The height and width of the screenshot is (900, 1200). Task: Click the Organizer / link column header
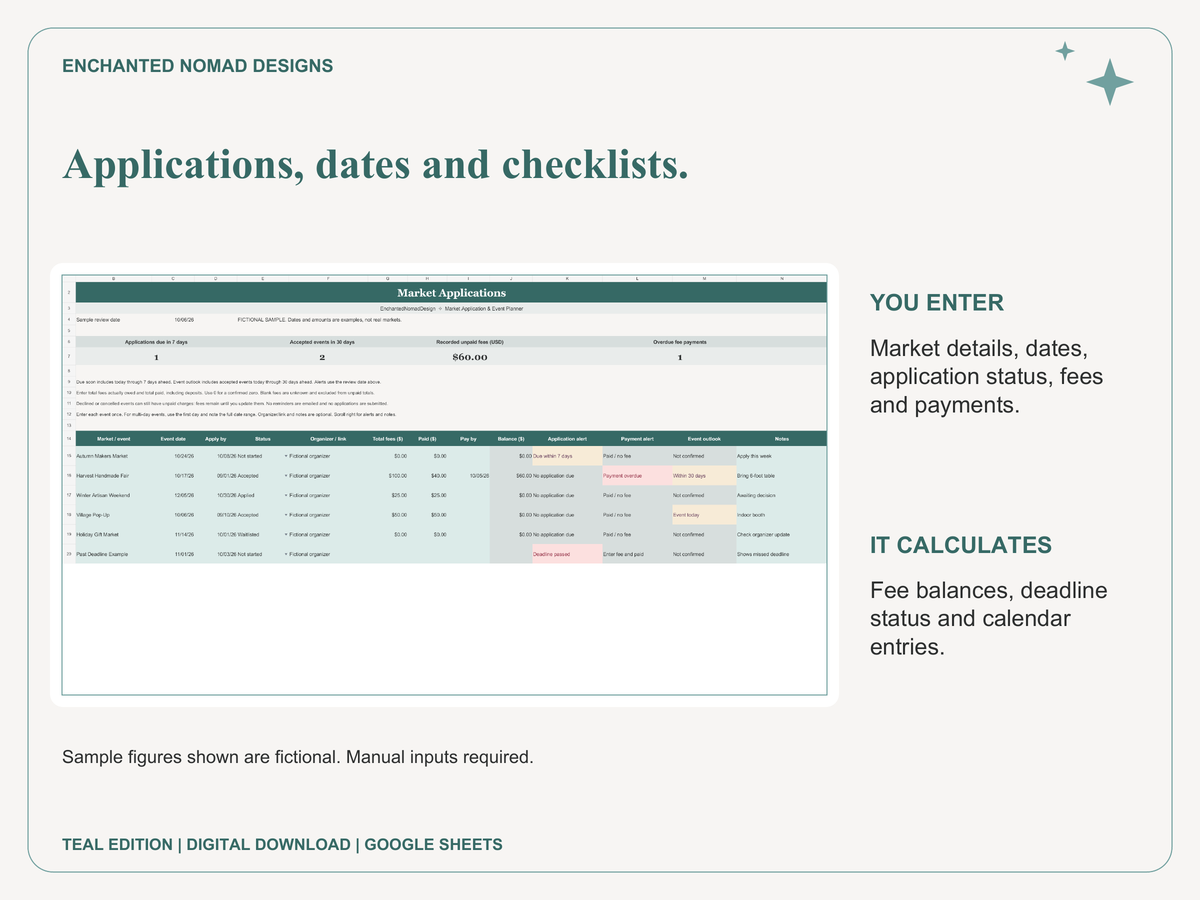[x=328, y=438]
